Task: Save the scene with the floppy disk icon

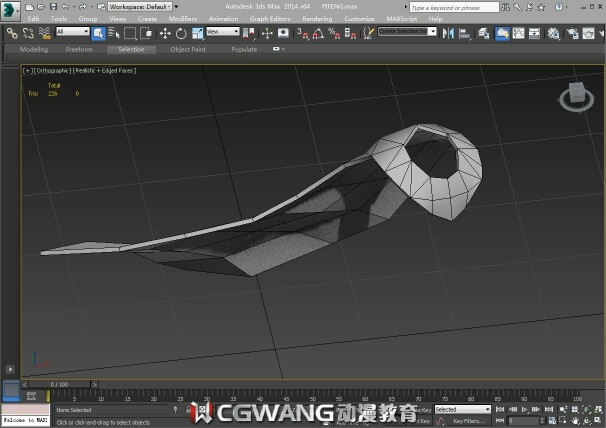Action: point(53,7)
